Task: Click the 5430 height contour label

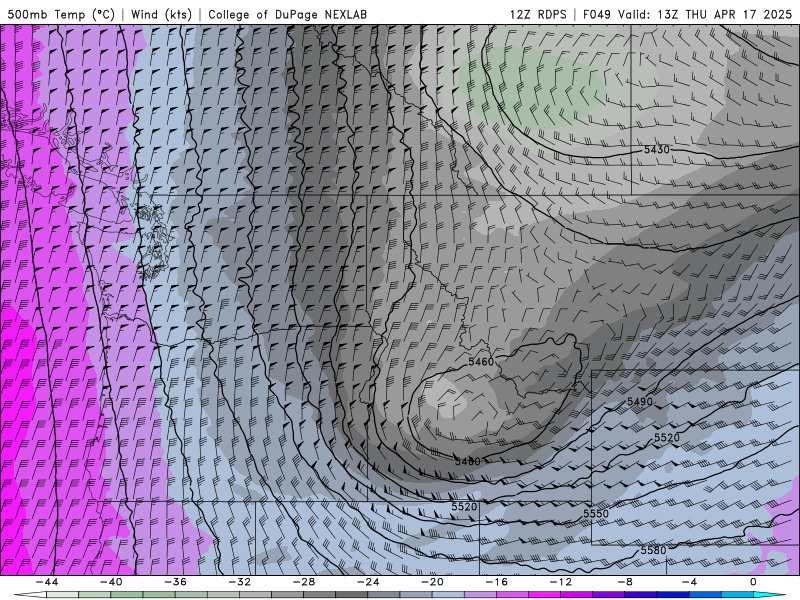Action: point(656,149)
